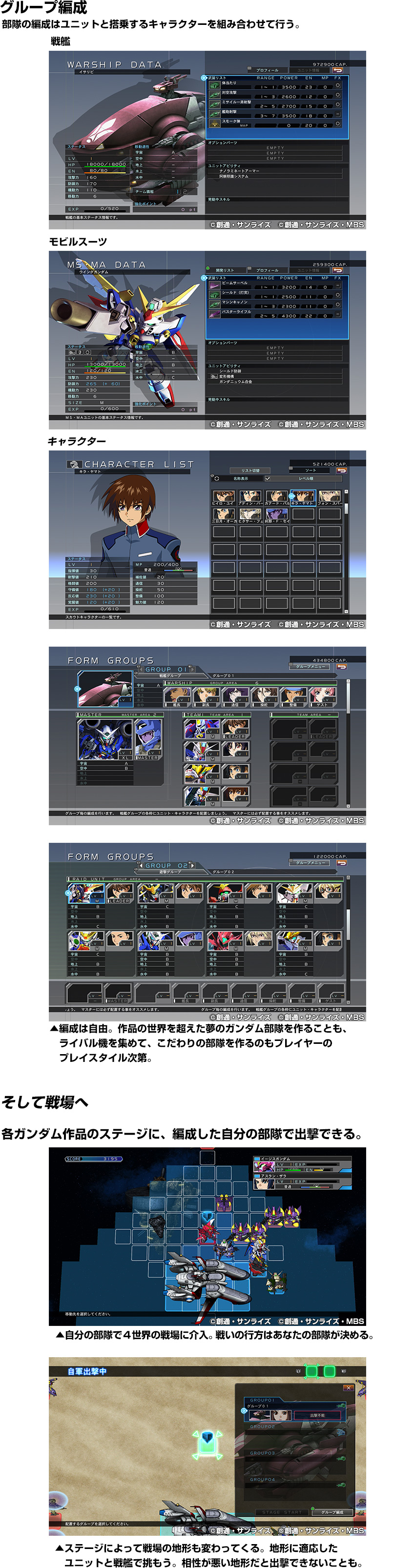Select the warship thumbnail in GROUP 01
415x1568 pixels.
pos(105,689)
